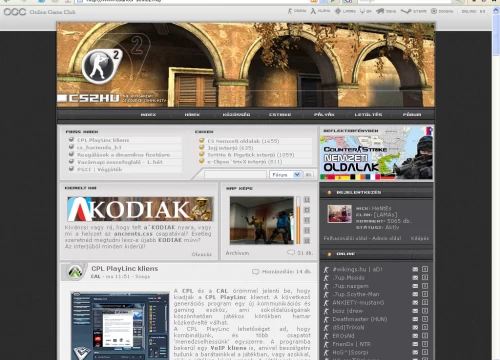The width and height of the screenshot is (500, 360).
Task: Open the Archívum link under the picture of the day
Action: click(237, 253)
